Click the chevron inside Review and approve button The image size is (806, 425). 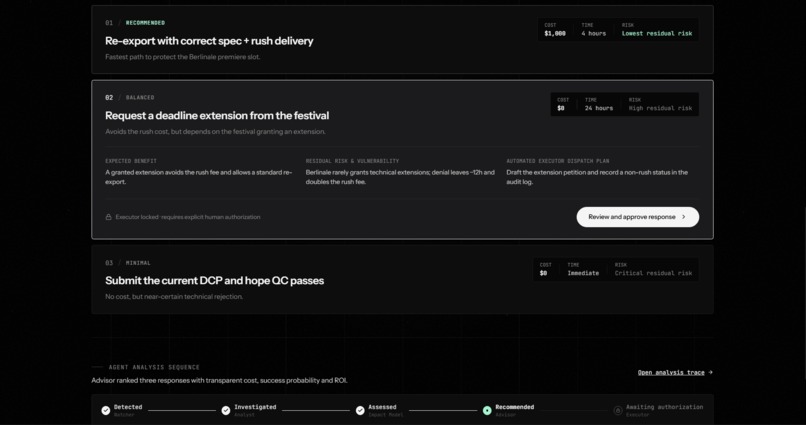click(684, 217)
